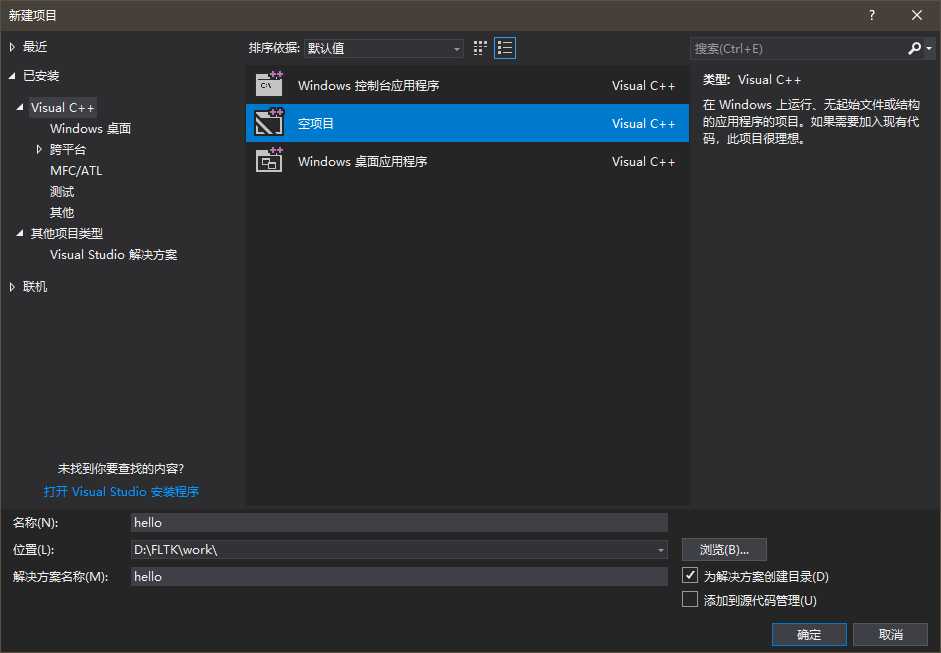This screenshot has height=653, width=941.
Task: Click the empty project template icon
Action: coord(269,123)
